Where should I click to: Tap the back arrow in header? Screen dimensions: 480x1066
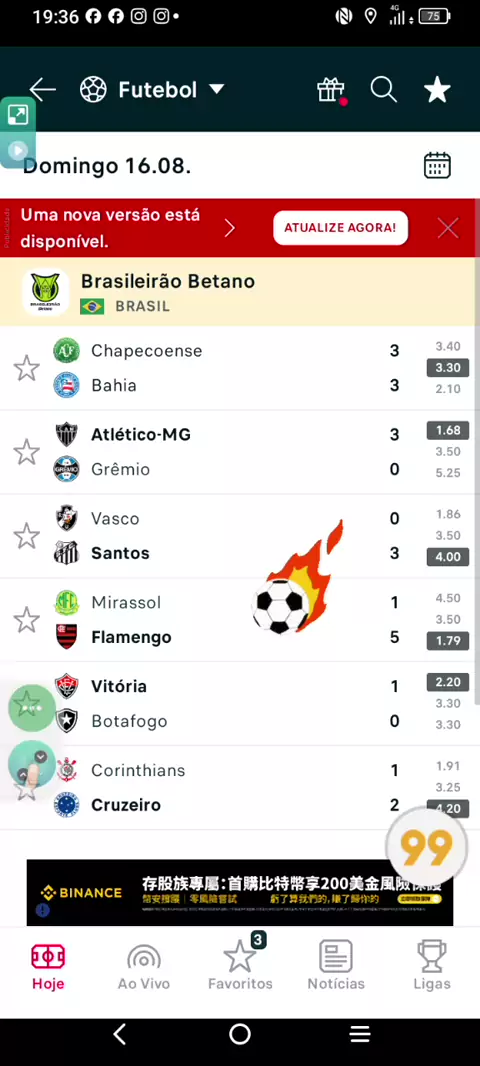[x=42, y=90]
